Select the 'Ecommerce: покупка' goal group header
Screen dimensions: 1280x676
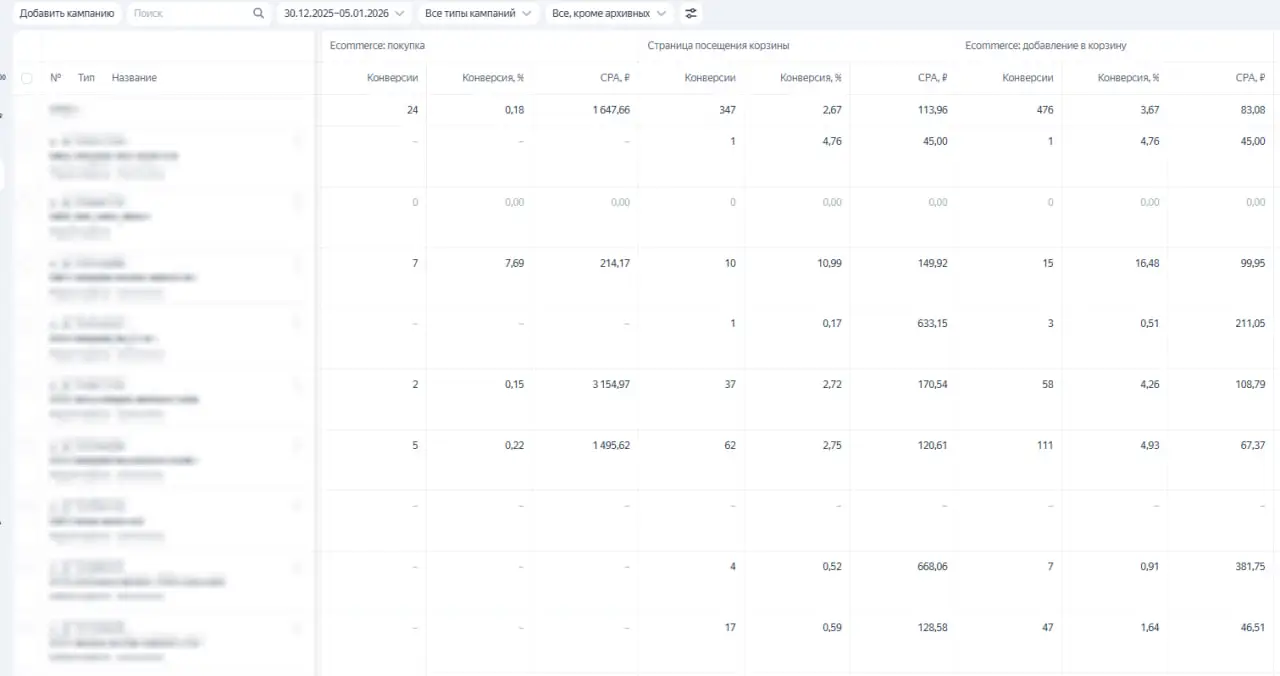(377, 46)
